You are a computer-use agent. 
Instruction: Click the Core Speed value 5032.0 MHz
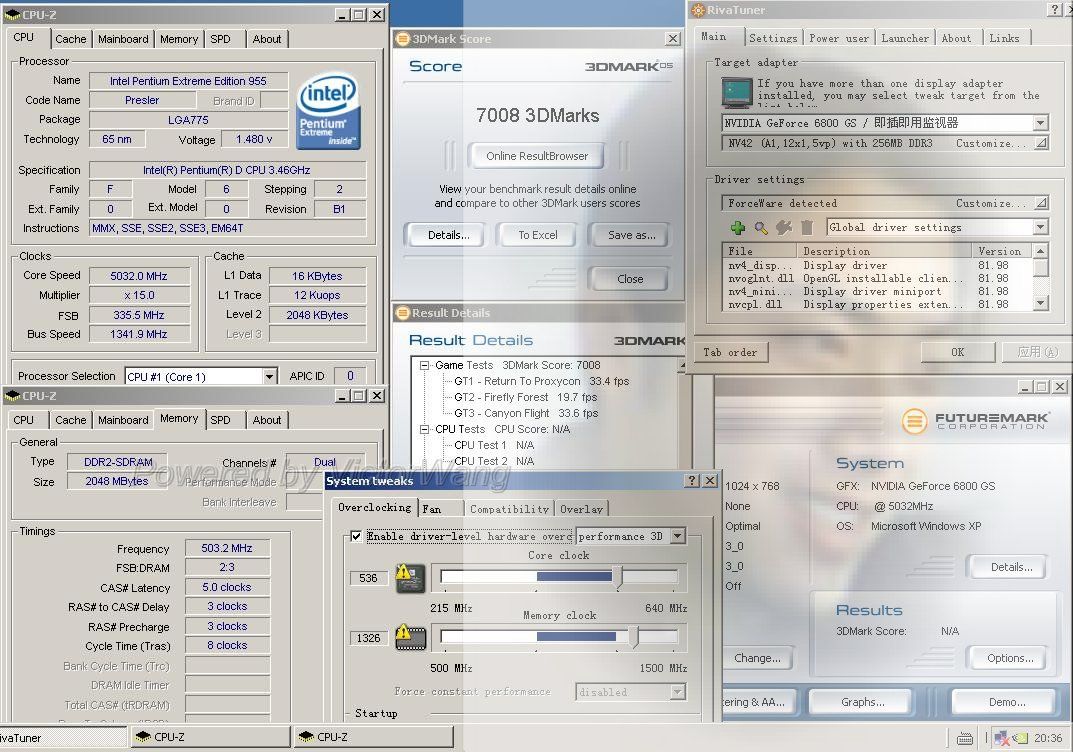coord(139,276)
